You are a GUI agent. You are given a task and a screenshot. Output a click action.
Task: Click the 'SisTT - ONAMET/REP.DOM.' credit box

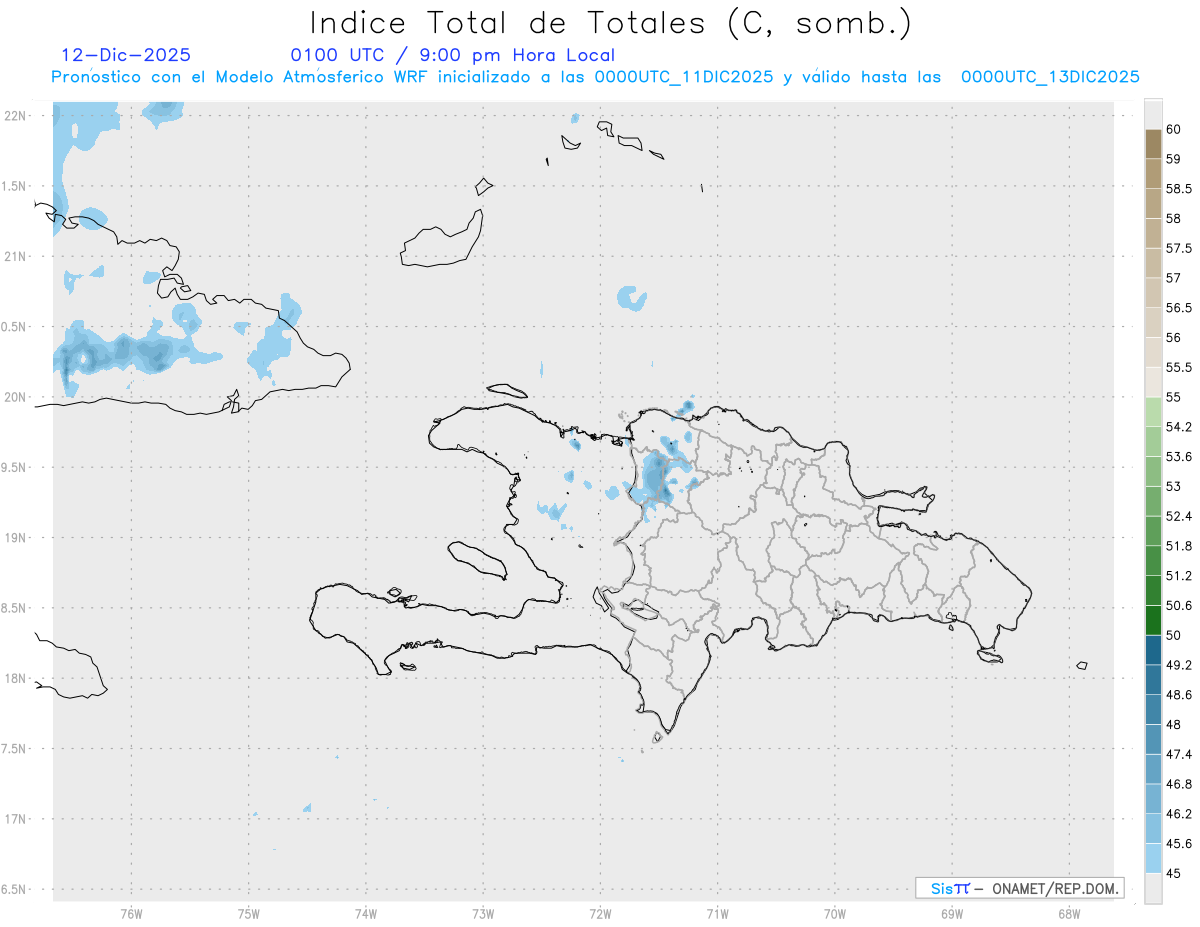[1019, 888]
